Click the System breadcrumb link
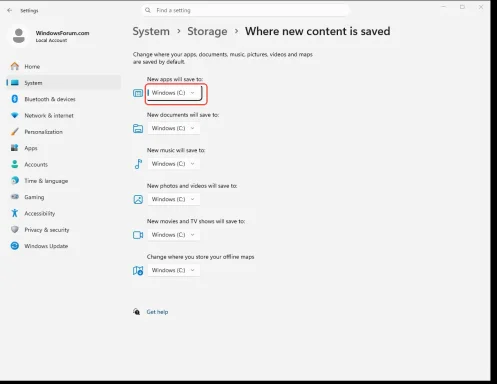The image size is (497, 384). click(151, 31)
